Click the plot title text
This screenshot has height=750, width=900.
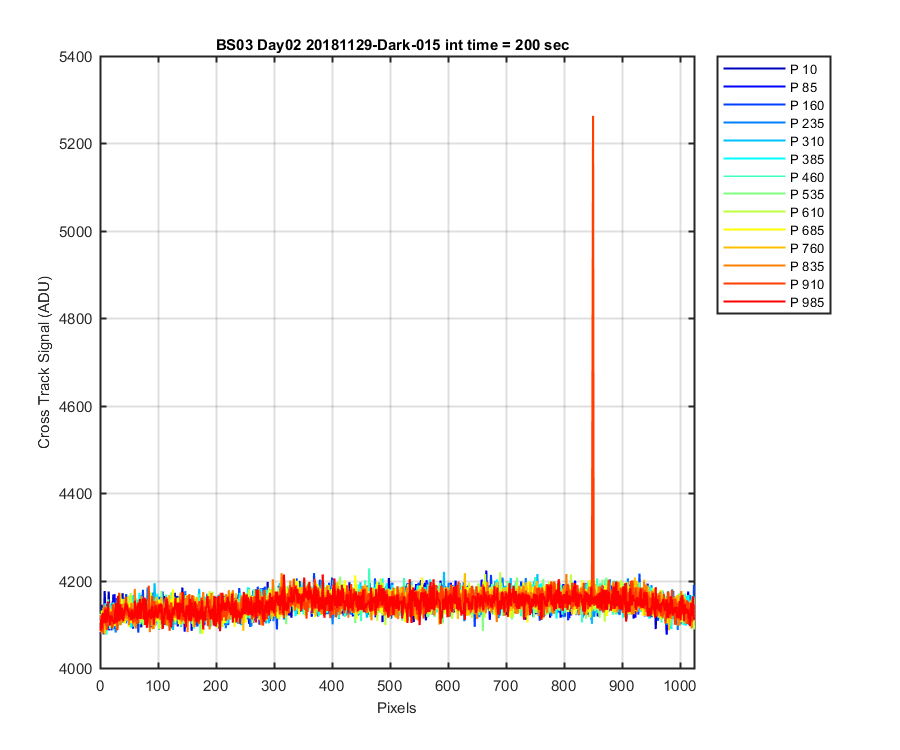[x=393, y=45]
